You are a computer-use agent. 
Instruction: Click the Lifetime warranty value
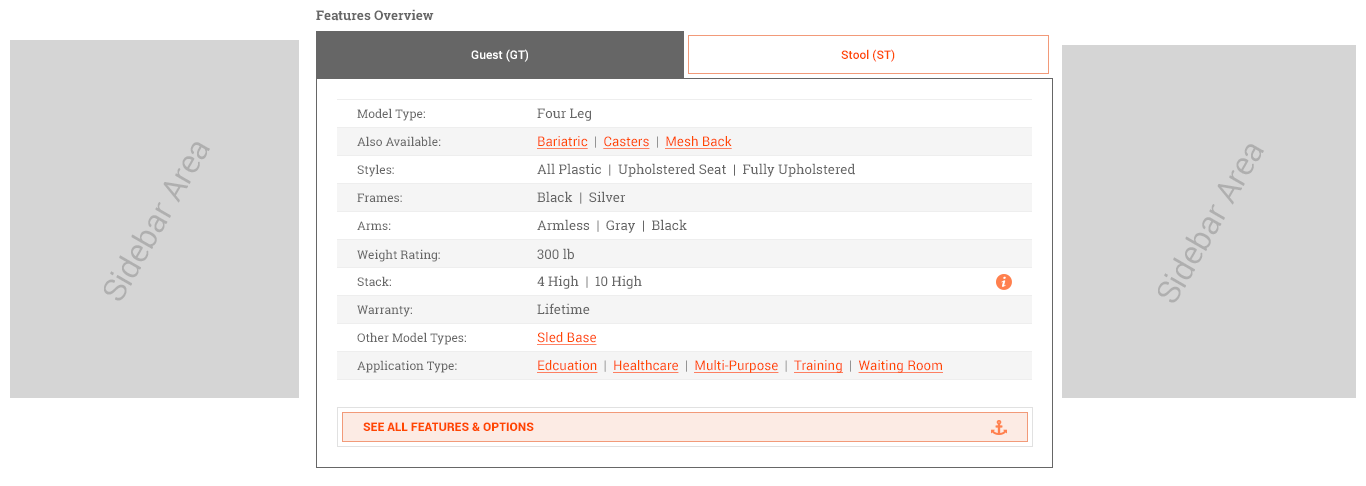click(563, 310)
